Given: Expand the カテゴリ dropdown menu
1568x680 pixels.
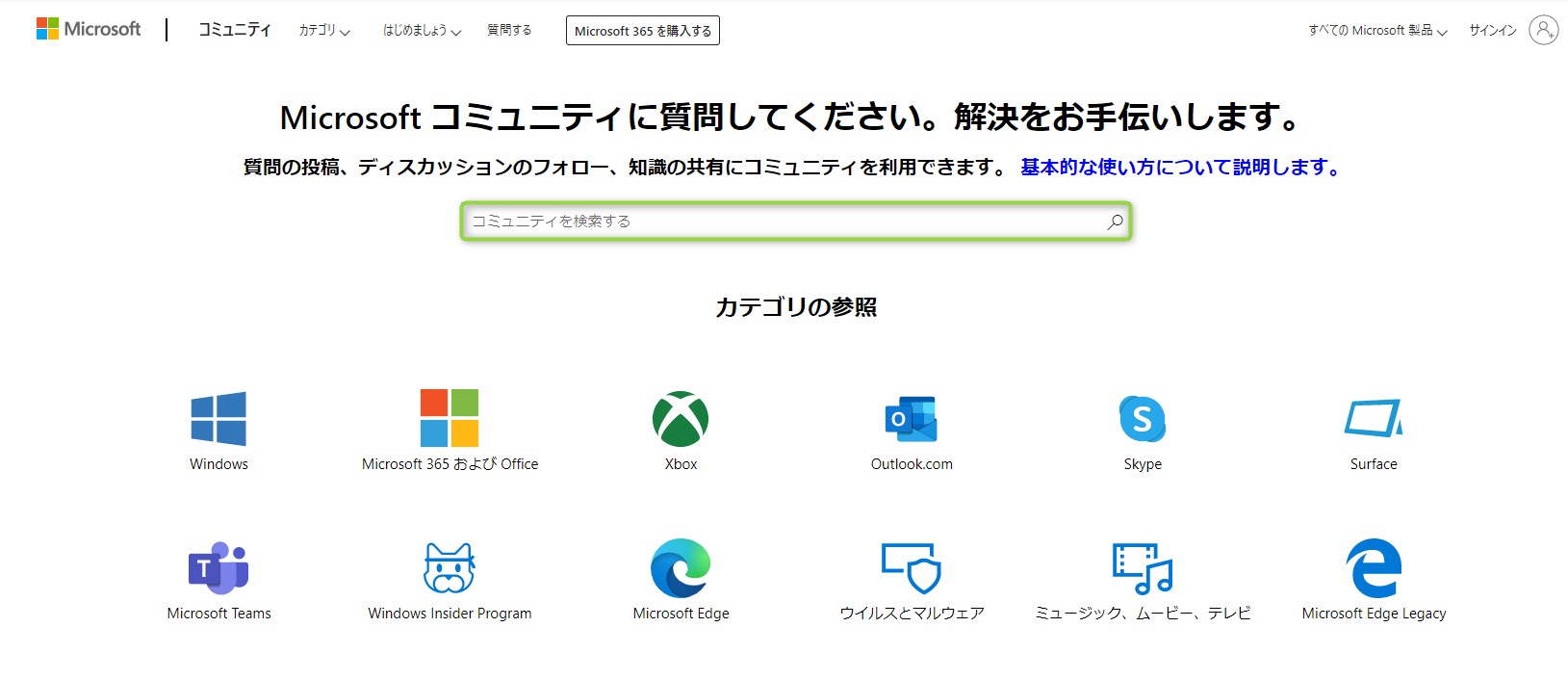Looking at the screenshot, I should coord(324,31).
